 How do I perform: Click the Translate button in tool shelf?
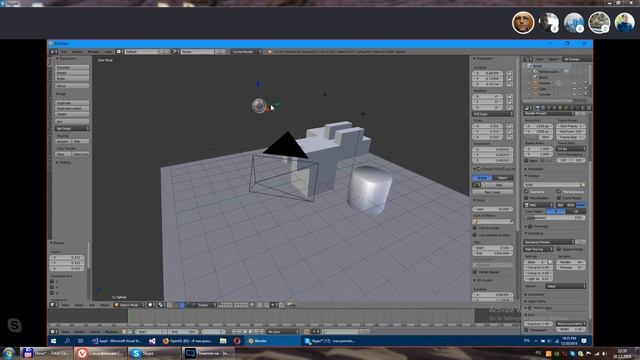(72, 68)
